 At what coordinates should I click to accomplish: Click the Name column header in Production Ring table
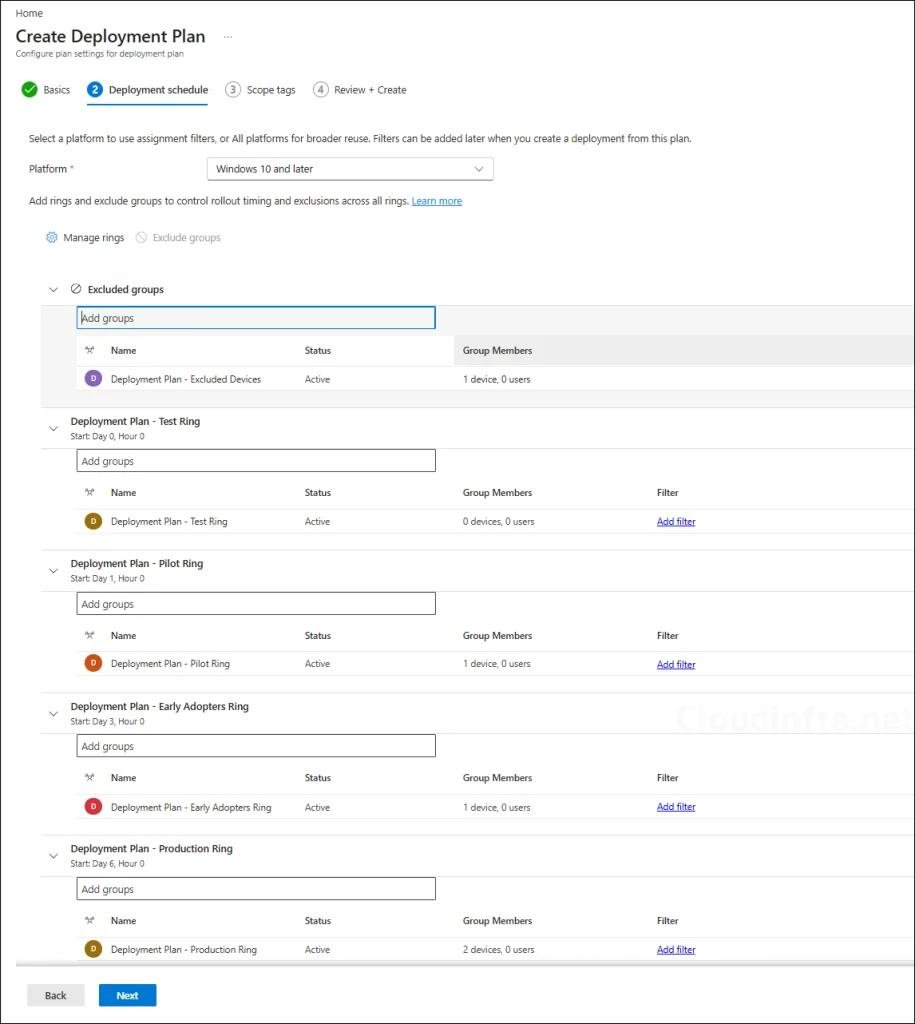tap(123, 921)
